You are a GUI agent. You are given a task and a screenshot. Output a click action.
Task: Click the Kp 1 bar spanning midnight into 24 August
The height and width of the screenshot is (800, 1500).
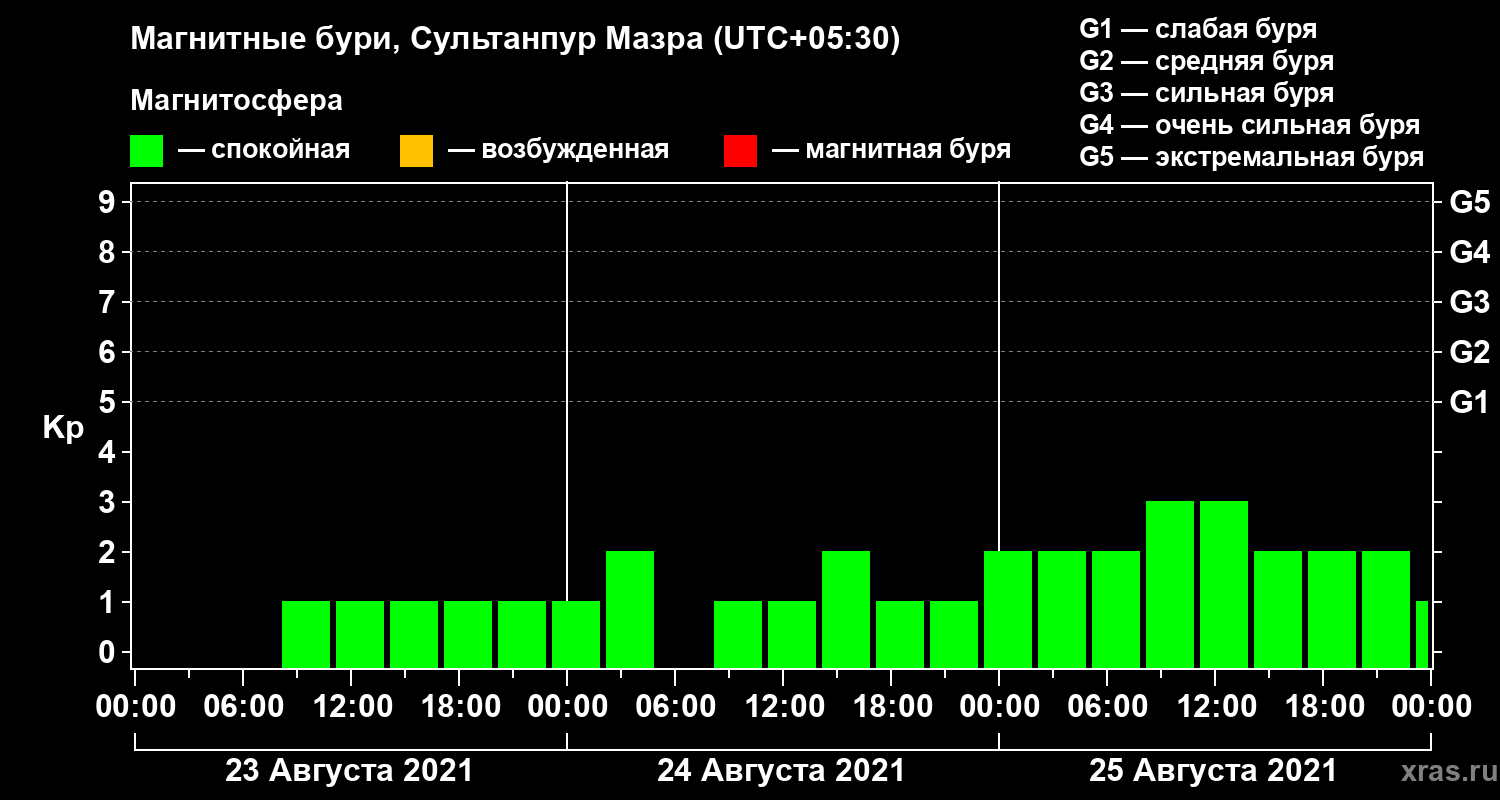point(576,634)
